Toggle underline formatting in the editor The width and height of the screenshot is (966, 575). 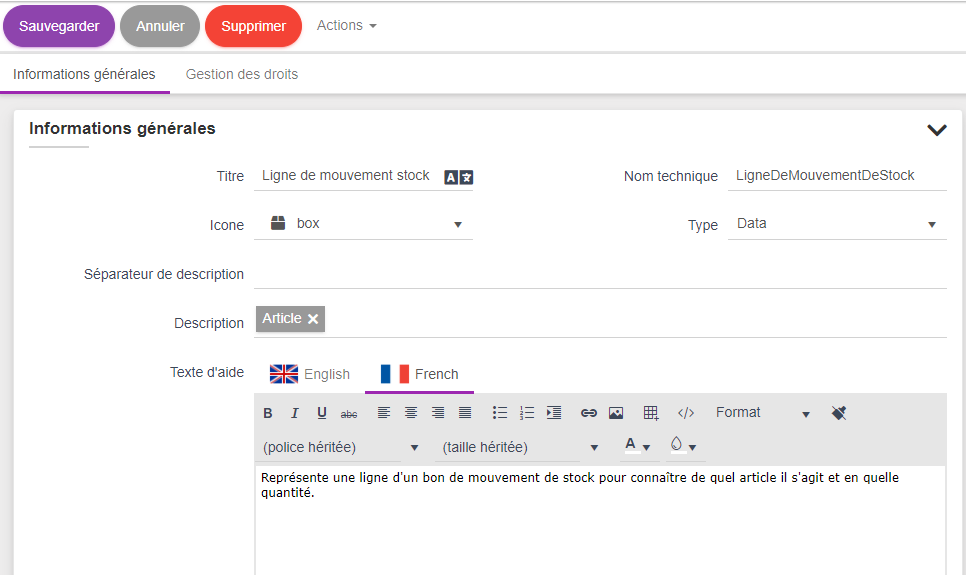pos(322,413)
